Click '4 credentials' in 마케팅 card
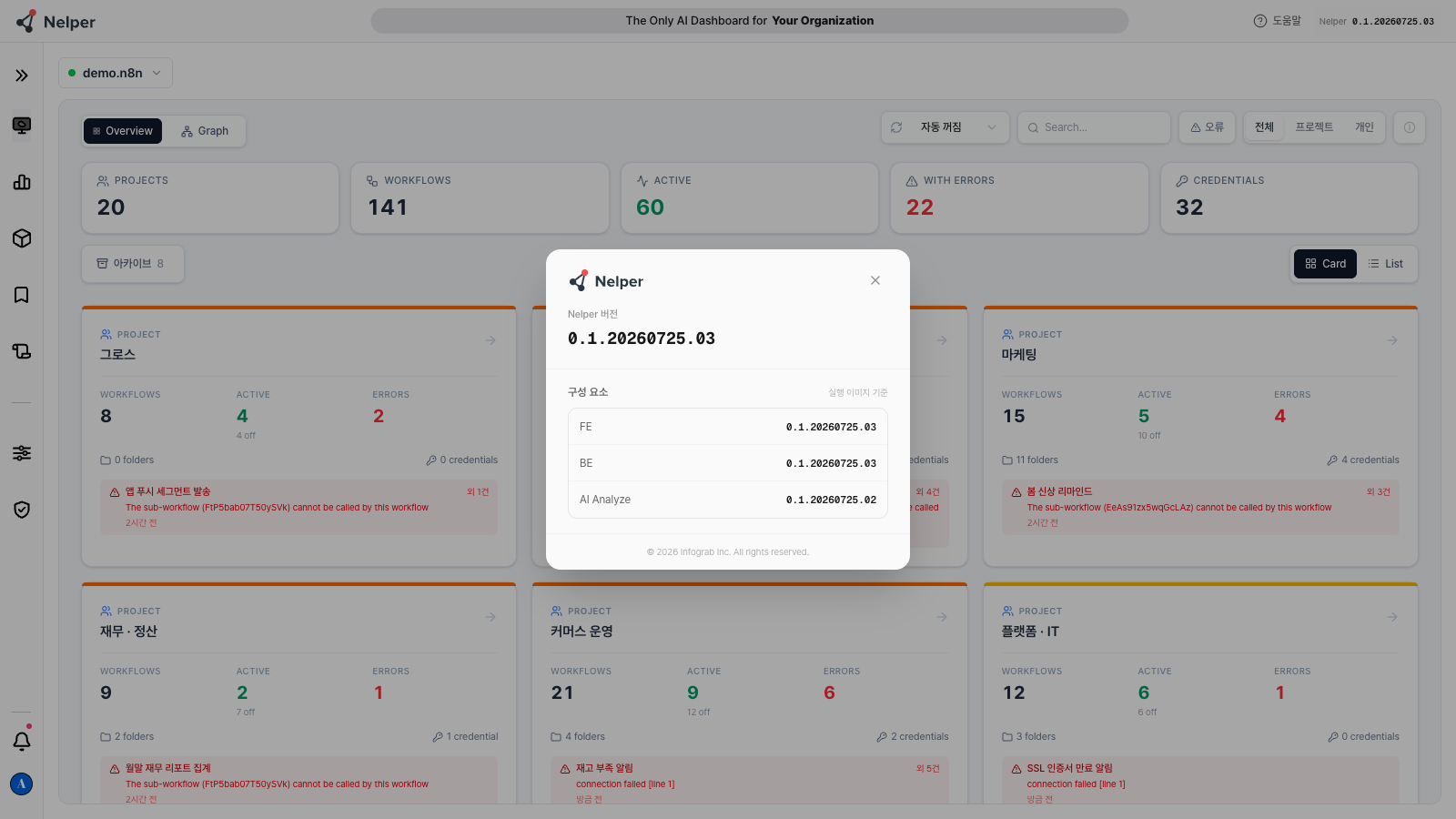1456x819 pixels. coord(1363,460)
